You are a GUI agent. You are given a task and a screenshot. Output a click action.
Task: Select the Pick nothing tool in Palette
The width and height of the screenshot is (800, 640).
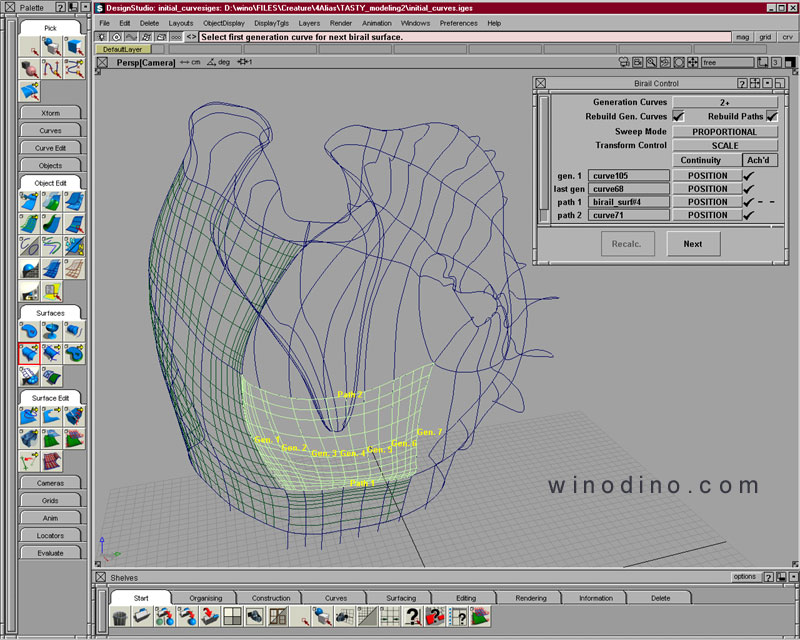coord(29,46)
